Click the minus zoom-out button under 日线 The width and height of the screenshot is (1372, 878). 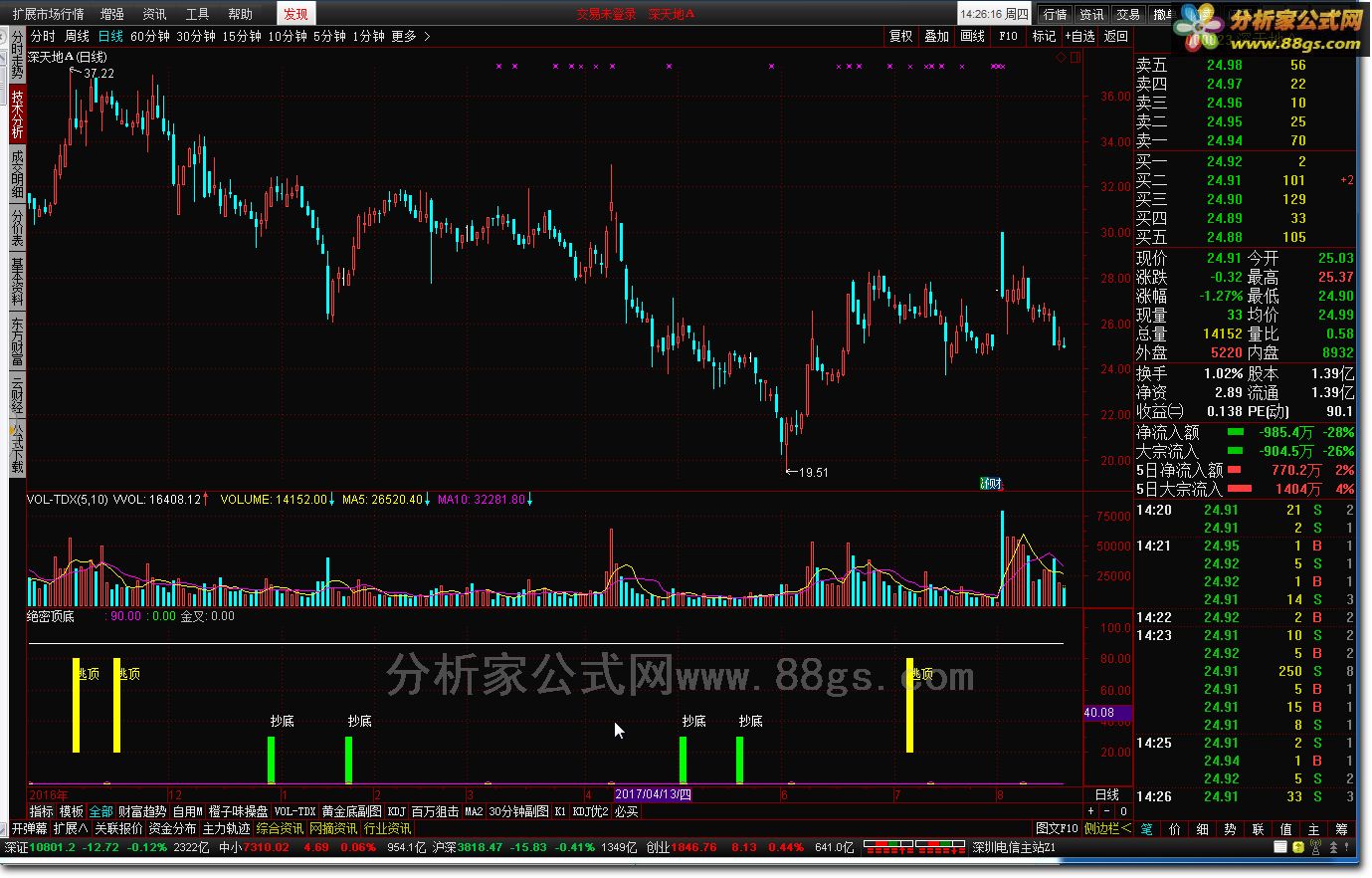tap(1107, 811)
